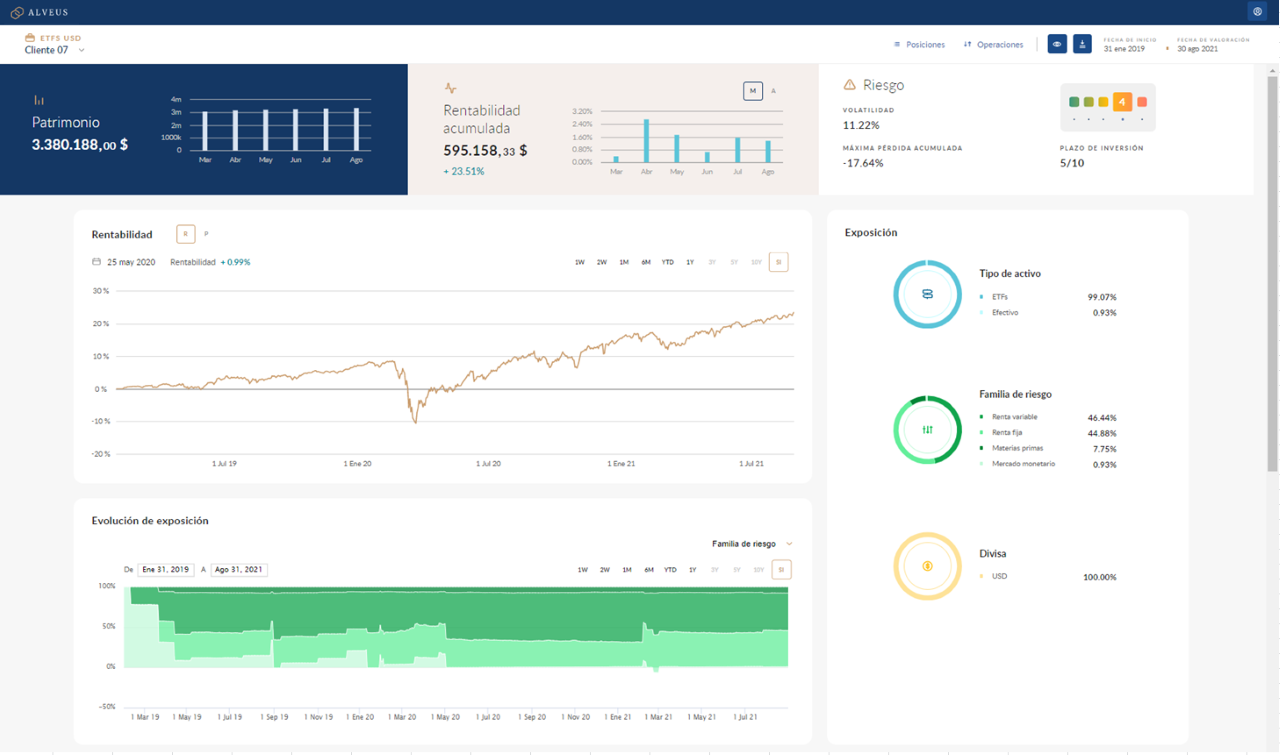The height and width of the screenshot is (755, 1280).
Task: Click the Riesgo warning triangle icon
Action: 849,86
